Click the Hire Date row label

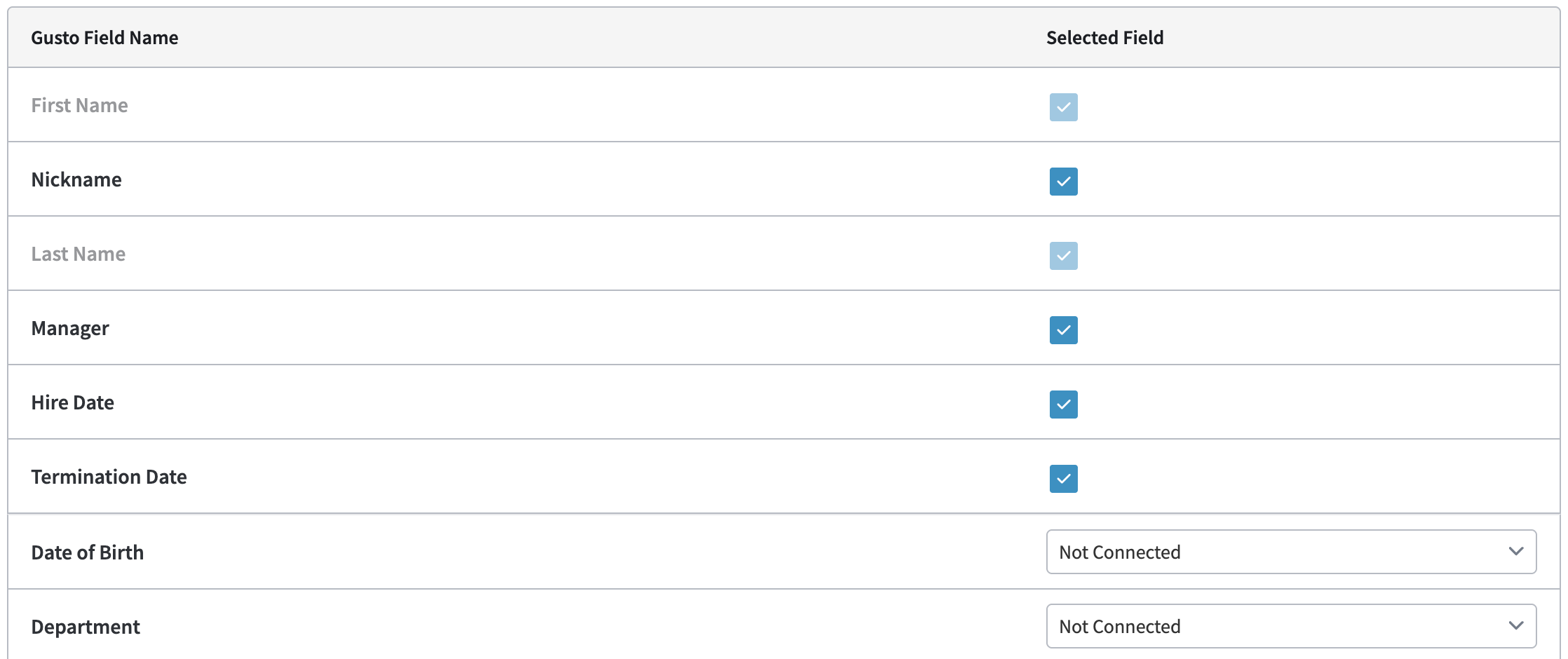point(72,403)
